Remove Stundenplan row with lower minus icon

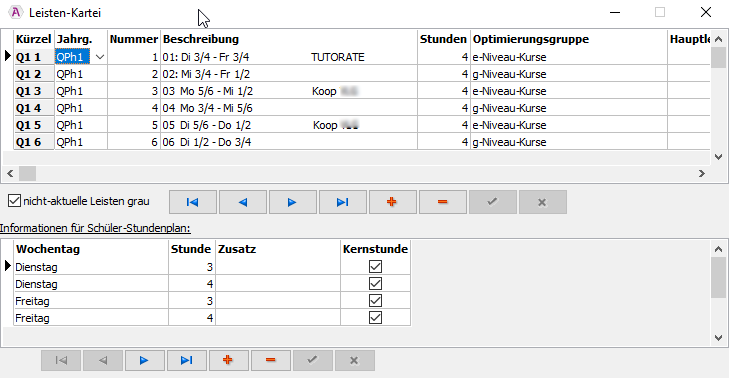271,360
